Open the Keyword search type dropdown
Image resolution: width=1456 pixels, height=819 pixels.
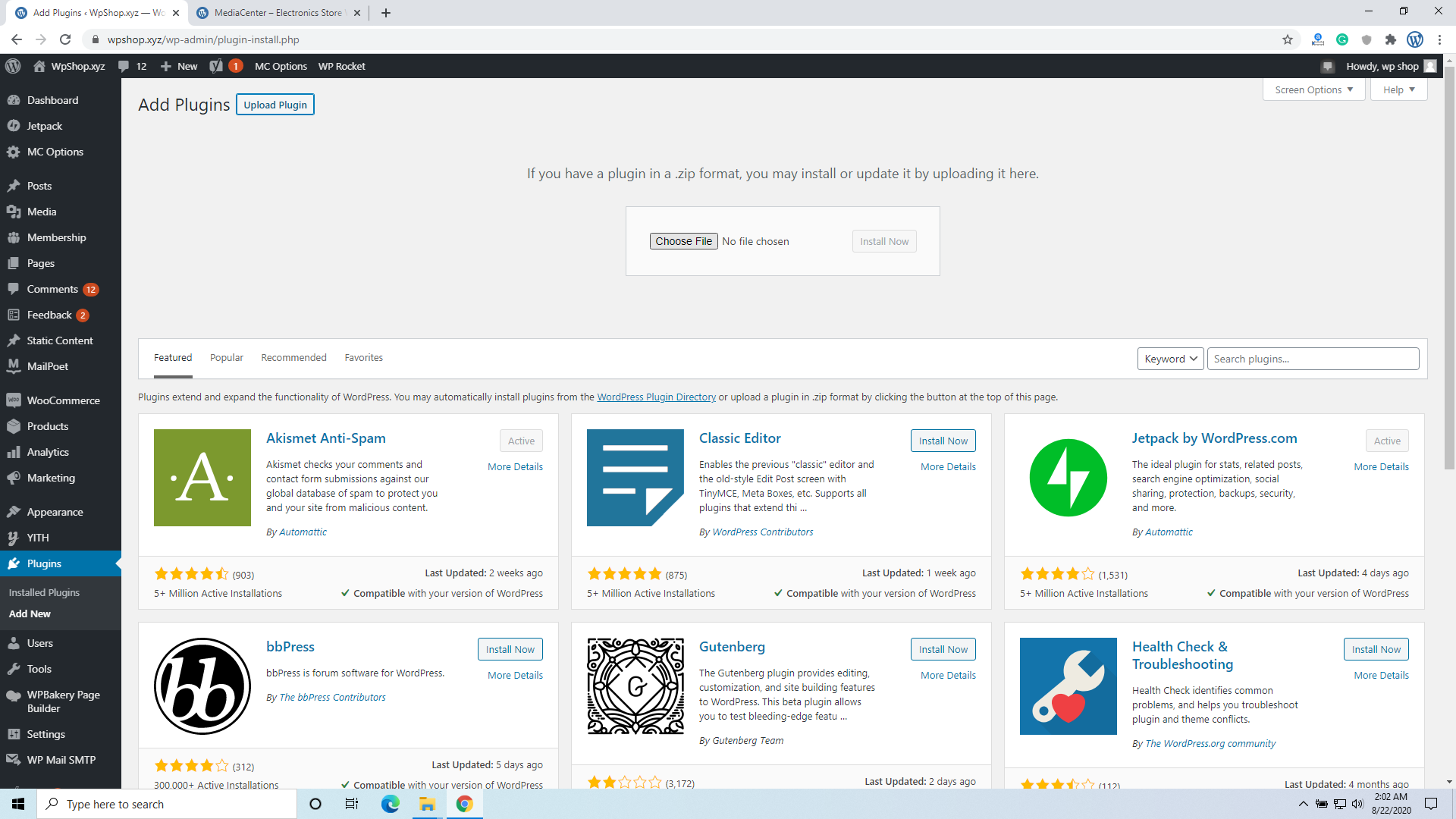[1170, 359]
